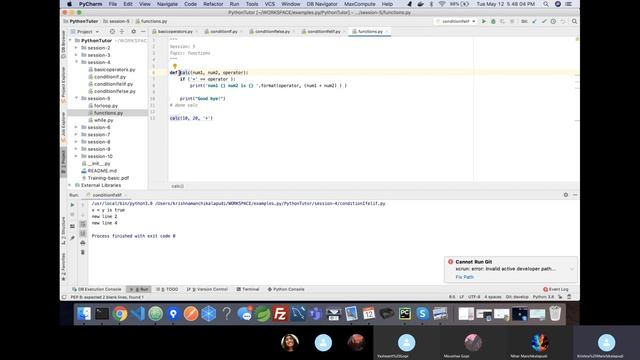Image resolution: width=640 pixels, height=360 pixels.
Task: Expand the session-6 folder
Action: tap(76, 127)
